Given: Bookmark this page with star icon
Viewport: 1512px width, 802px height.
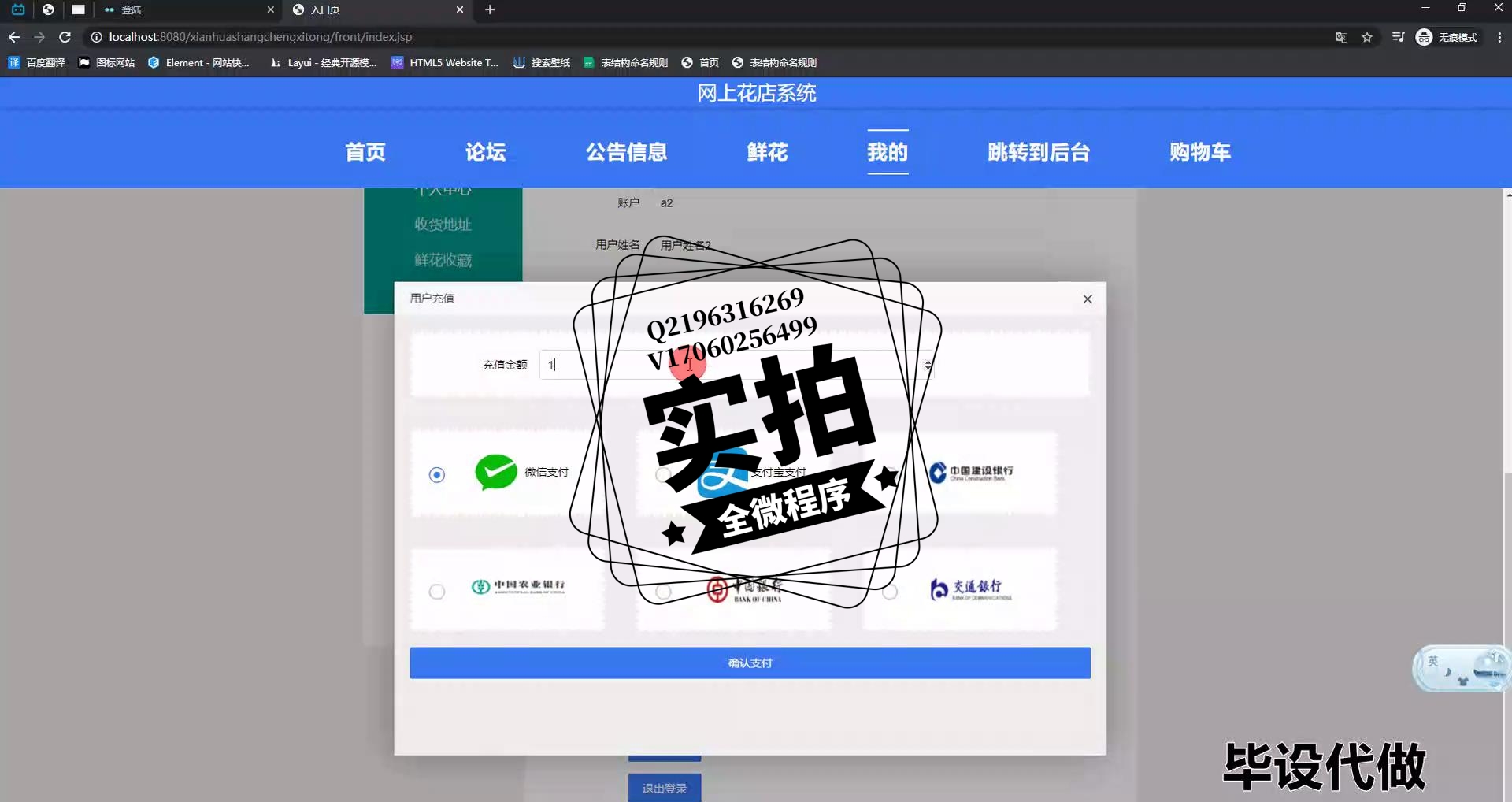Looking at the screenshot, I should [x=1367, y=37].
